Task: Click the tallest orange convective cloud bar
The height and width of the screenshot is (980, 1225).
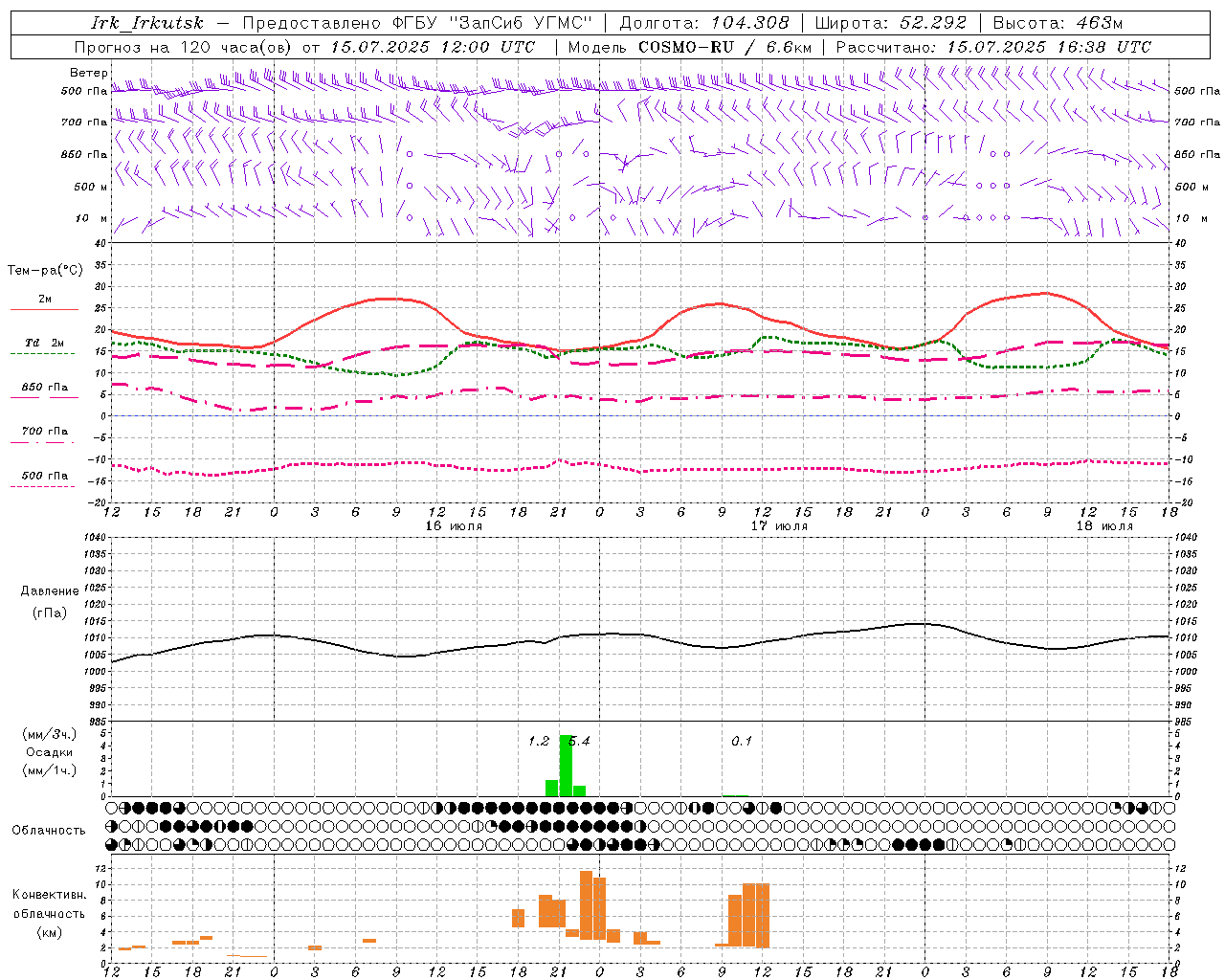Action: 586,905
